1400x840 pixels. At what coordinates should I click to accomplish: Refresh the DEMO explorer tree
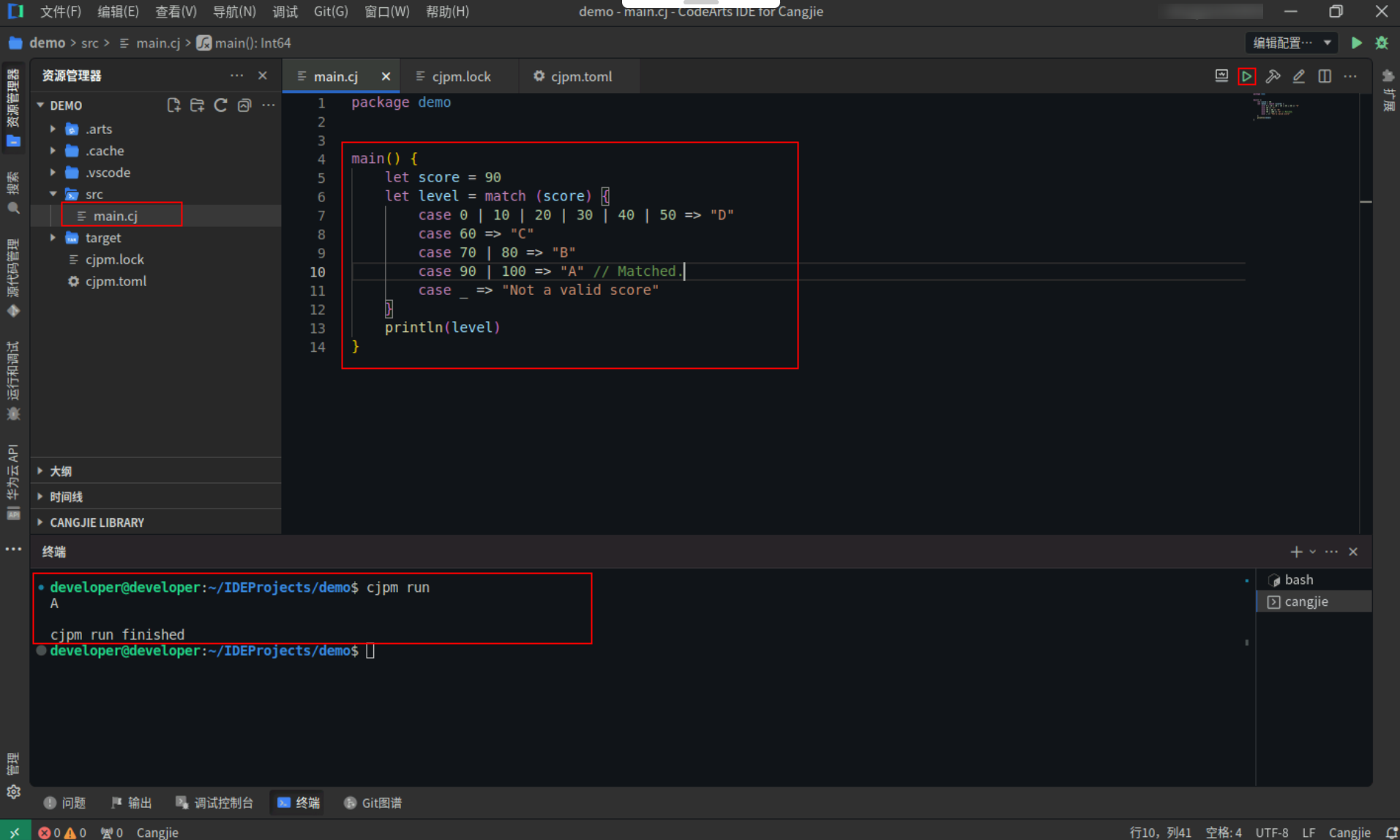220,105
